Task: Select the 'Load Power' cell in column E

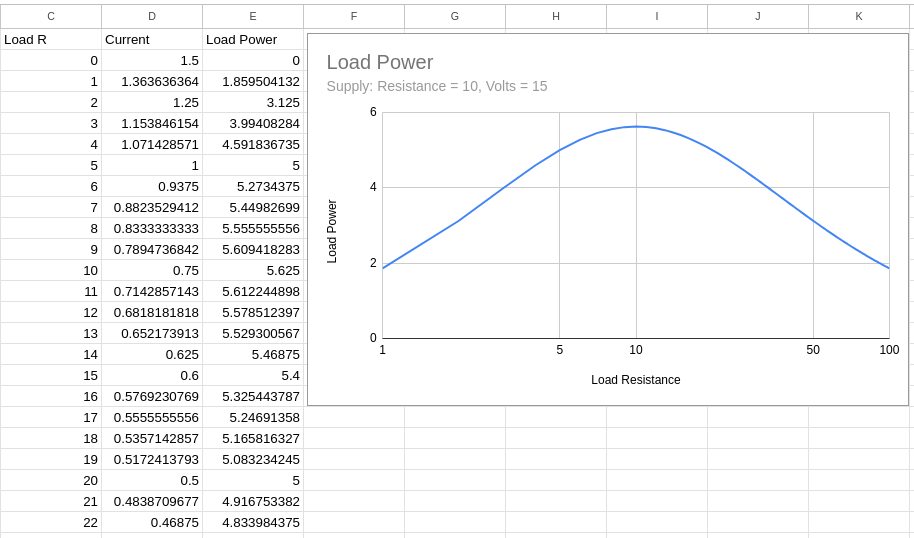Action: 253,40
